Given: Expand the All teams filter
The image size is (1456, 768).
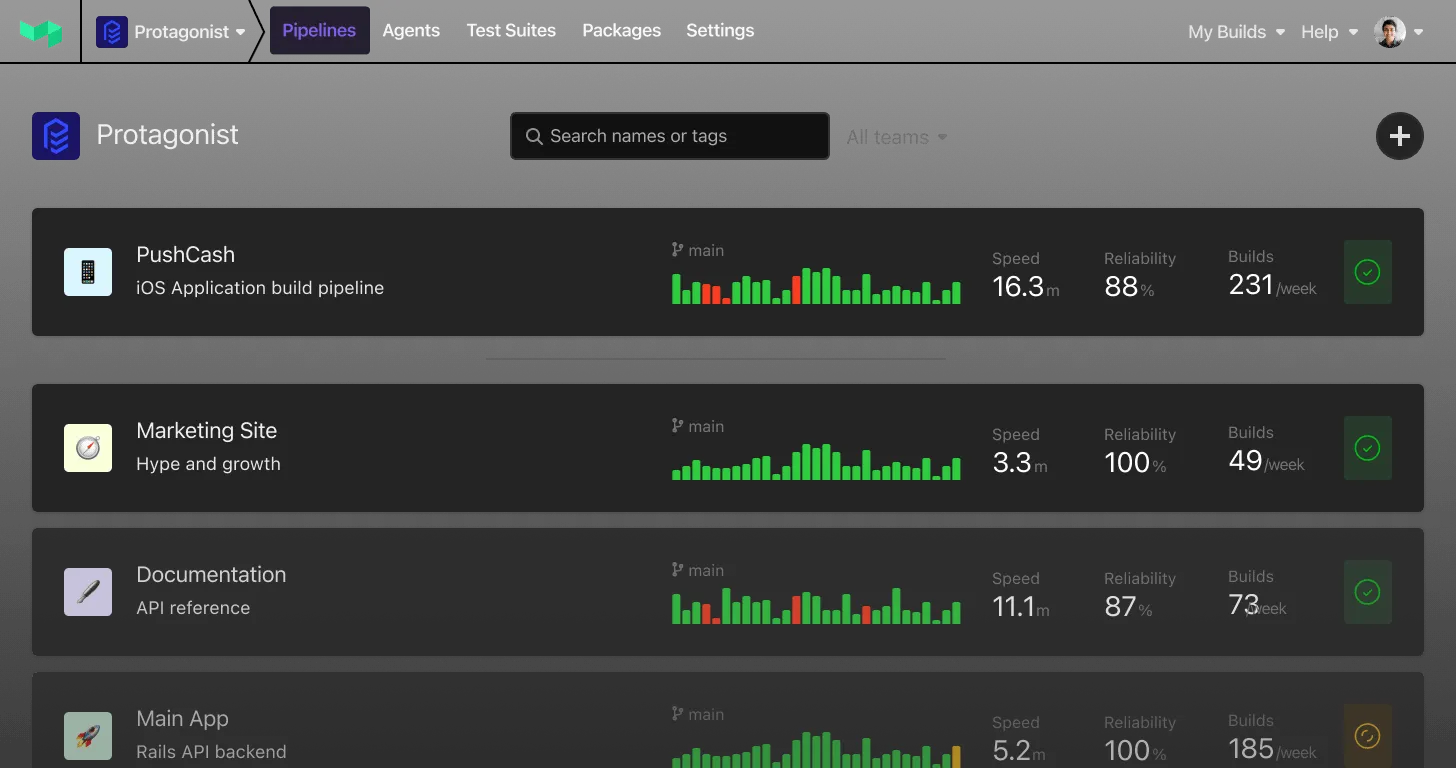Looking at the screenshot, I should click(x=897, y=137).
